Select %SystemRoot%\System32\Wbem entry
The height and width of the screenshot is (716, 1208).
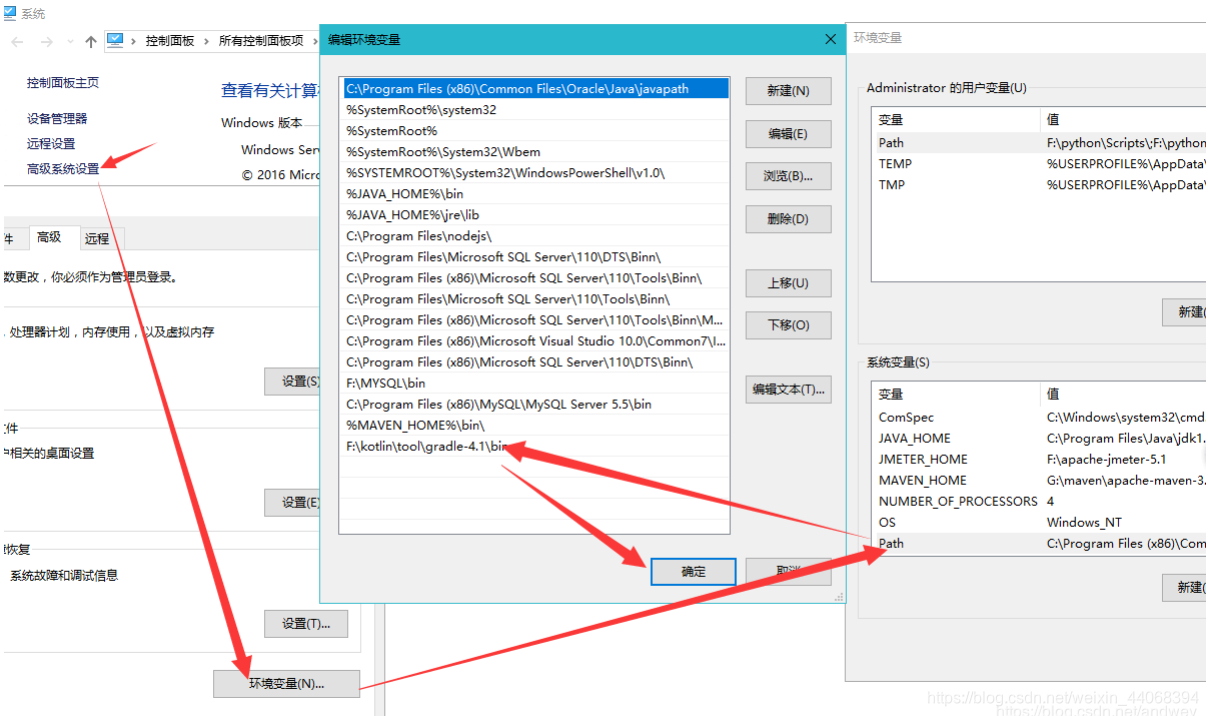click(535, 152)
